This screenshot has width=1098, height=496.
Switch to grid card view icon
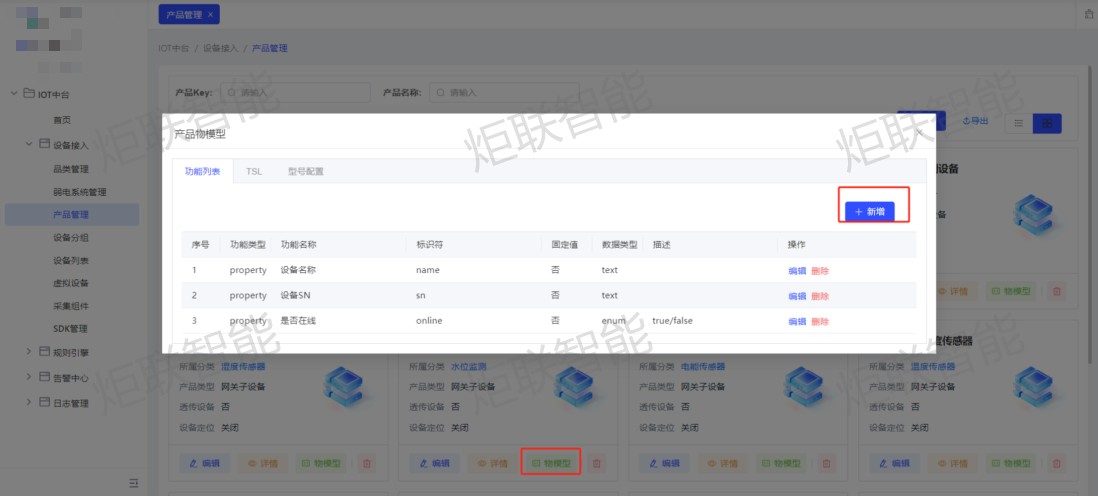[x=1048, y=123]
